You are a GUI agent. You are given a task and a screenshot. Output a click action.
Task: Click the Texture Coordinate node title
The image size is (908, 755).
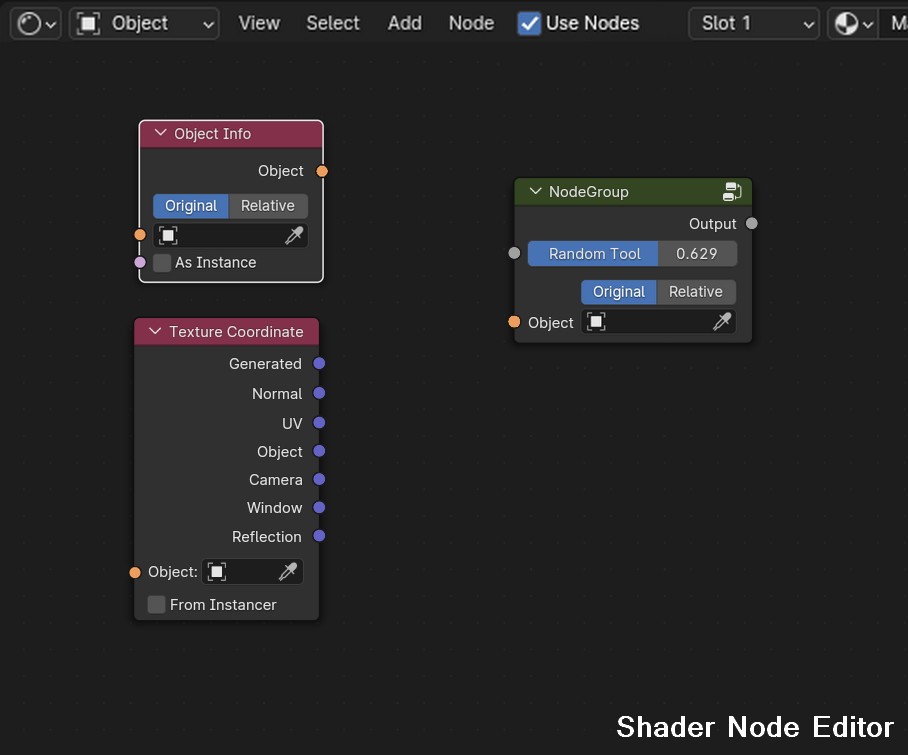pyautogui.click(x=236, y=332)
